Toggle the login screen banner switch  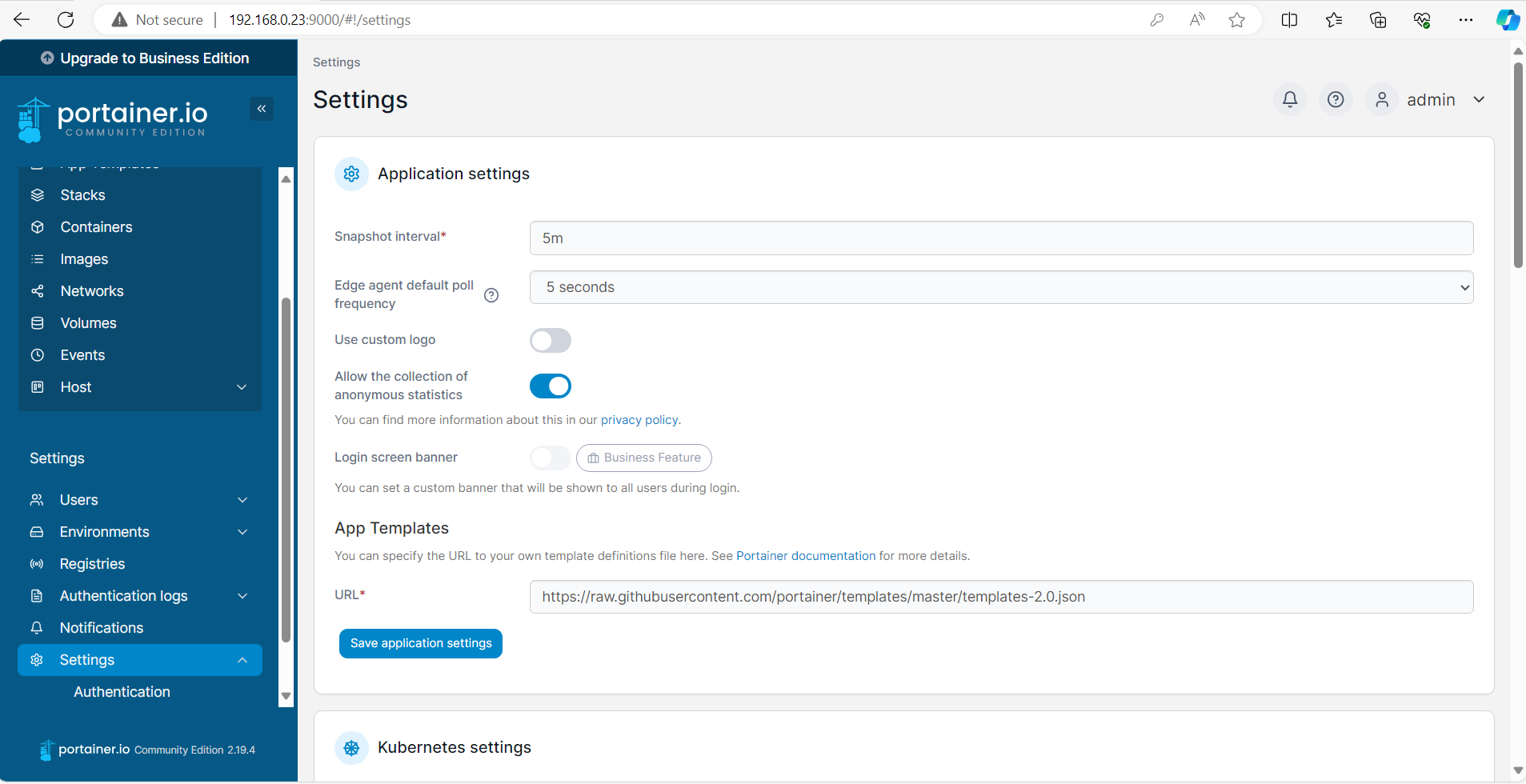pos(550,458)
